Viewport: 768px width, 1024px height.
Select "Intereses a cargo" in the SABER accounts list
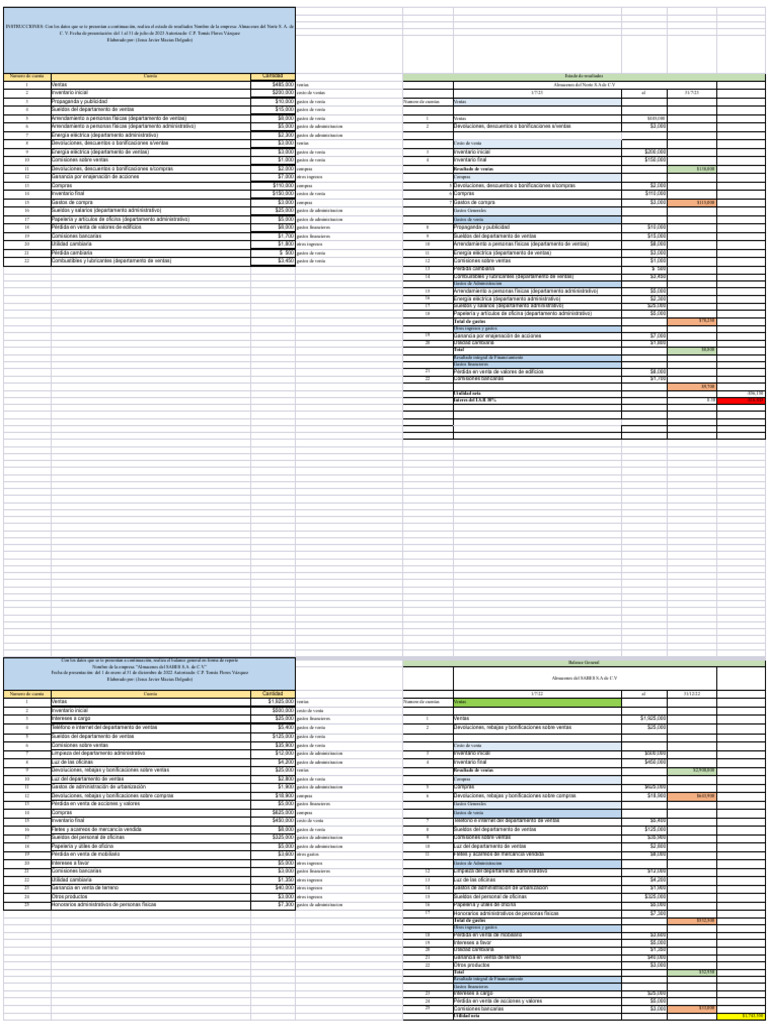[71, 718]
